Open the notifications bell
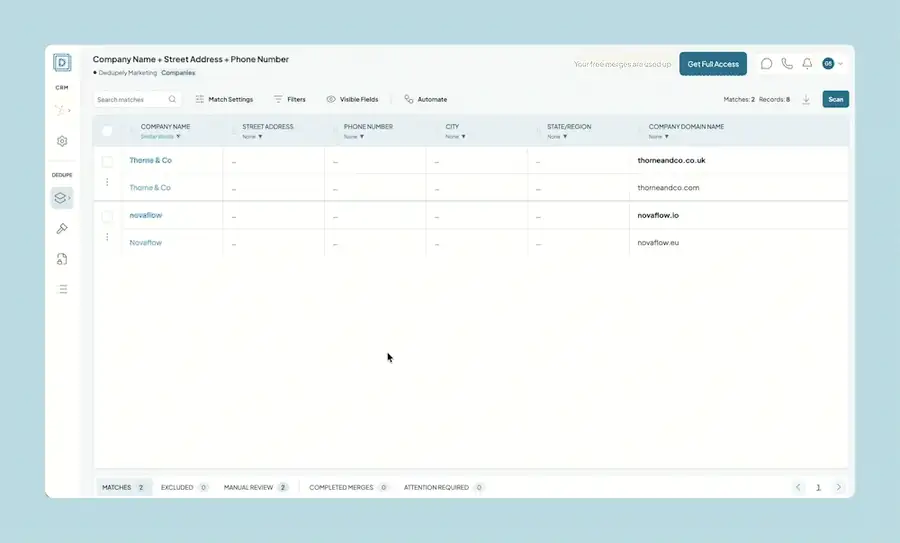The image size is (900, 543). pos(807,64)
